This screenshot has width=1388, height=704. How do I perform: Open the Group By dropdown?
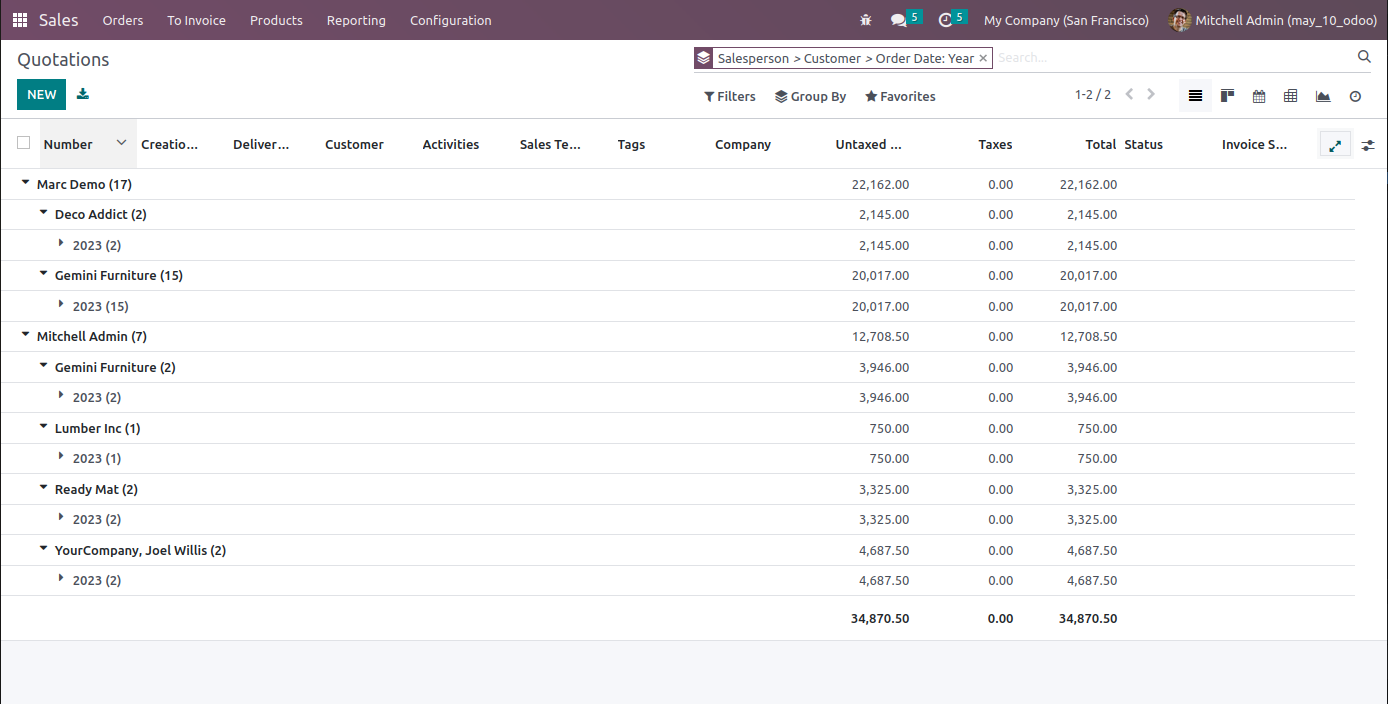coord(810,96)
